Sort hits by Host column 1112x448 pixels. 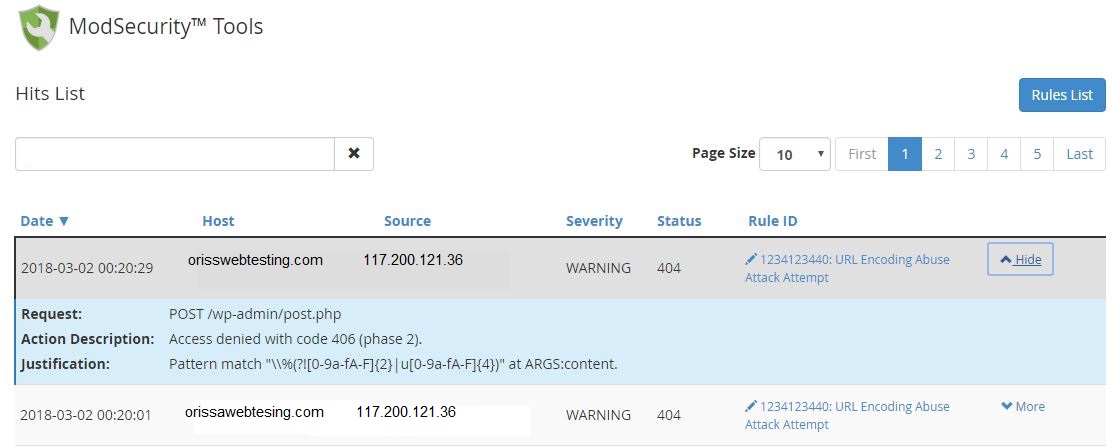(x=218, y=221)
